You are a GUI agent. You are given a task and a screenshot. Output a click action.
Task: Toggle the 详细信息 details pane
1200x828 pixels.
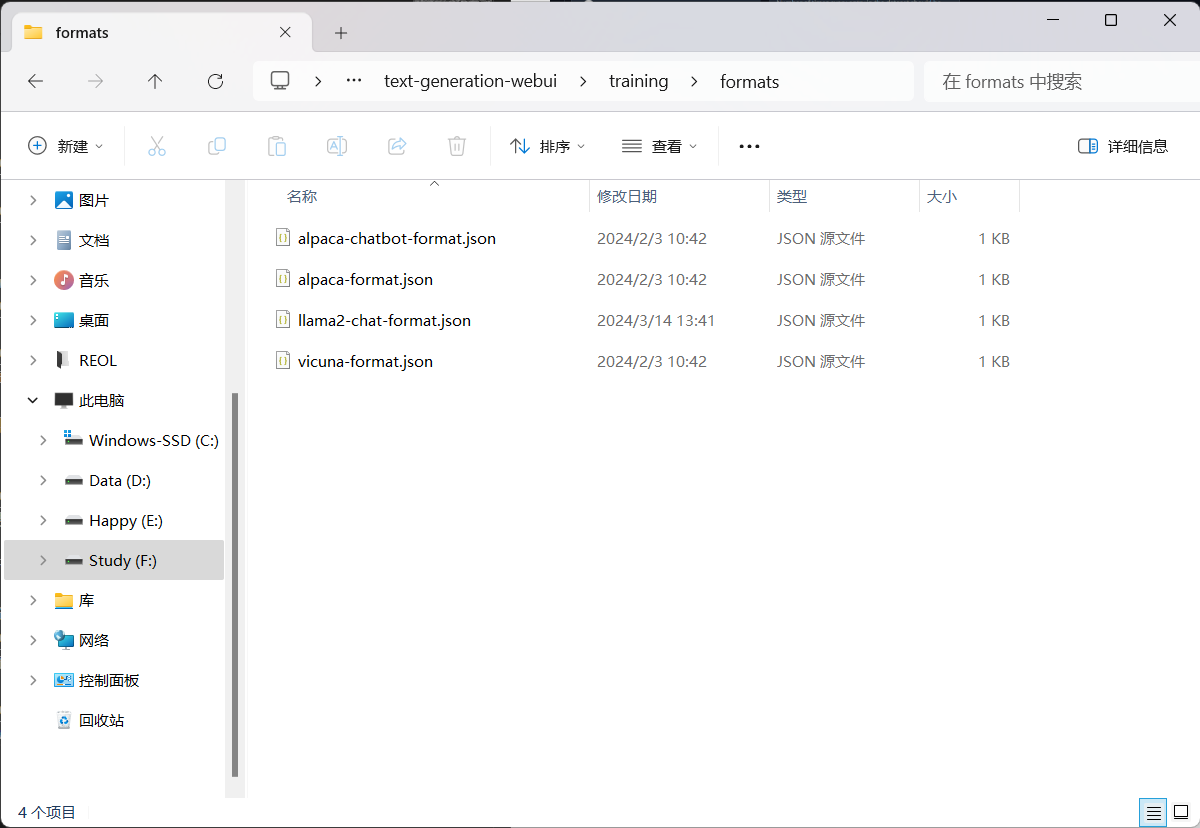[1123, 146]
